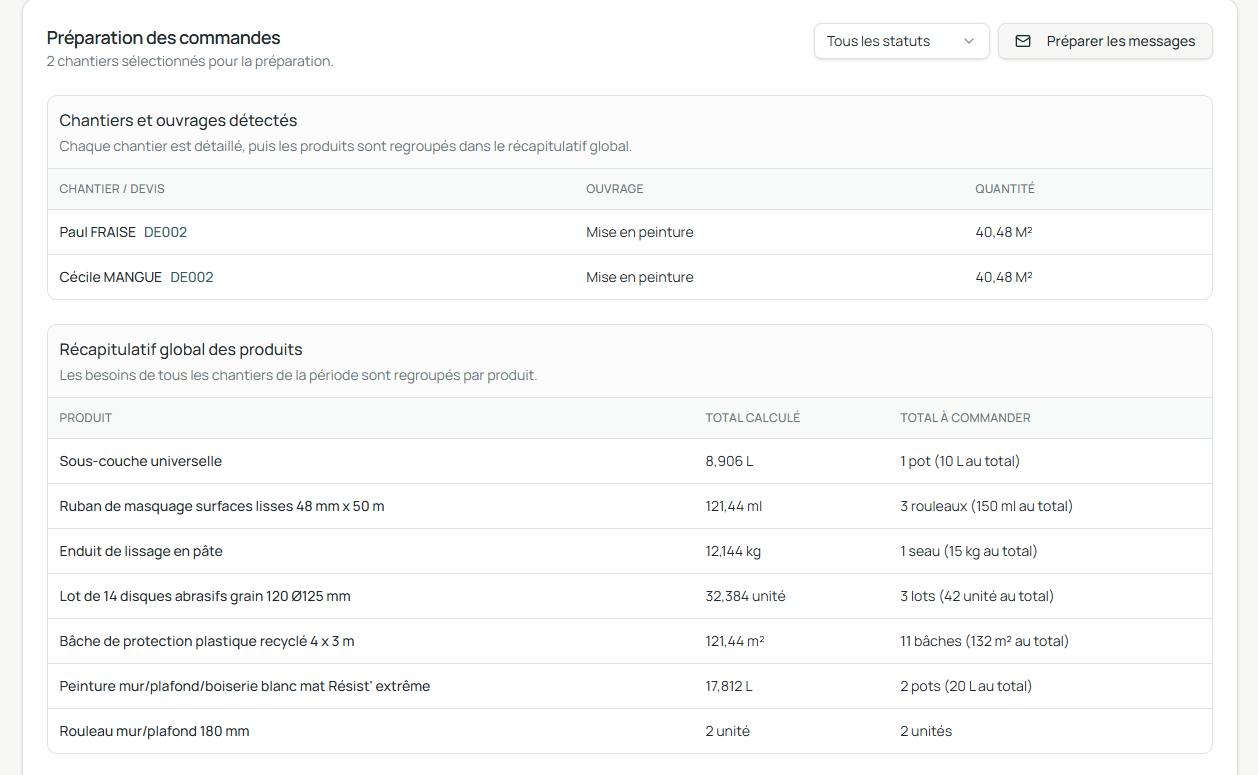Open the Tous les statuts dropdown
Image resolution: width=1258 pixels, height=775 pixels.
pyautogui.click(x=901, y=41)
